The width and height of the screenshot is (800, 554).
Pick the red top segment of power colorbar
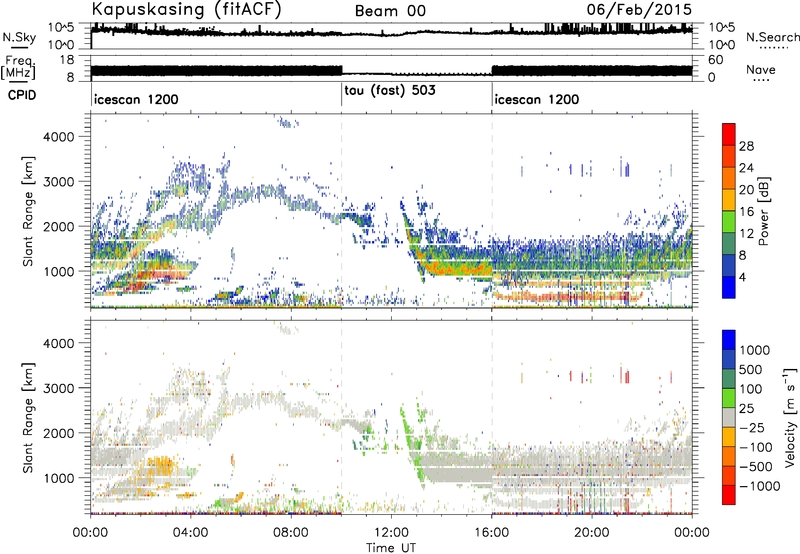[x=729, y=135]
